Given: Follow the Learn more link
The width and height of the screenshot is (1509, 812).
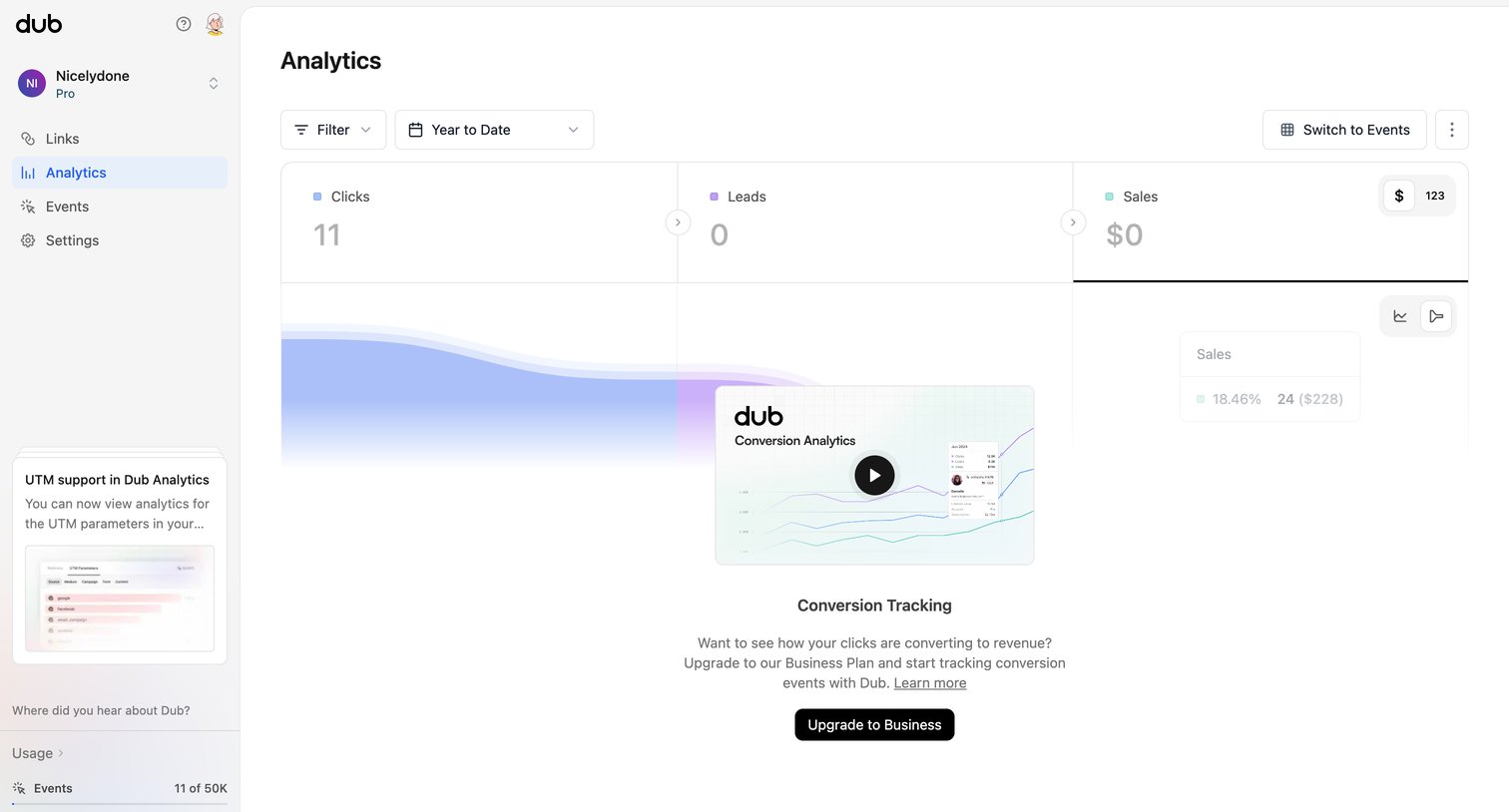Looking at the screenshot, I should point(930,683).
